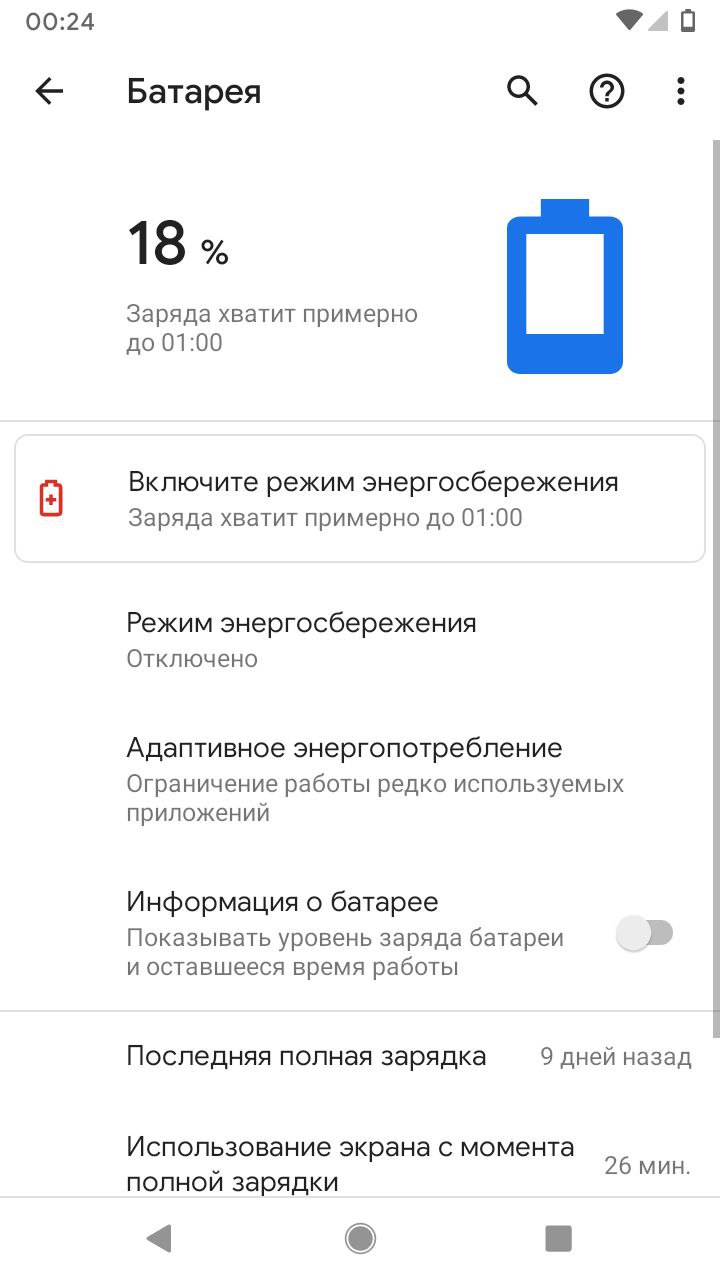
Task: Go back with the arrow icon
Action: click(49, 92)
